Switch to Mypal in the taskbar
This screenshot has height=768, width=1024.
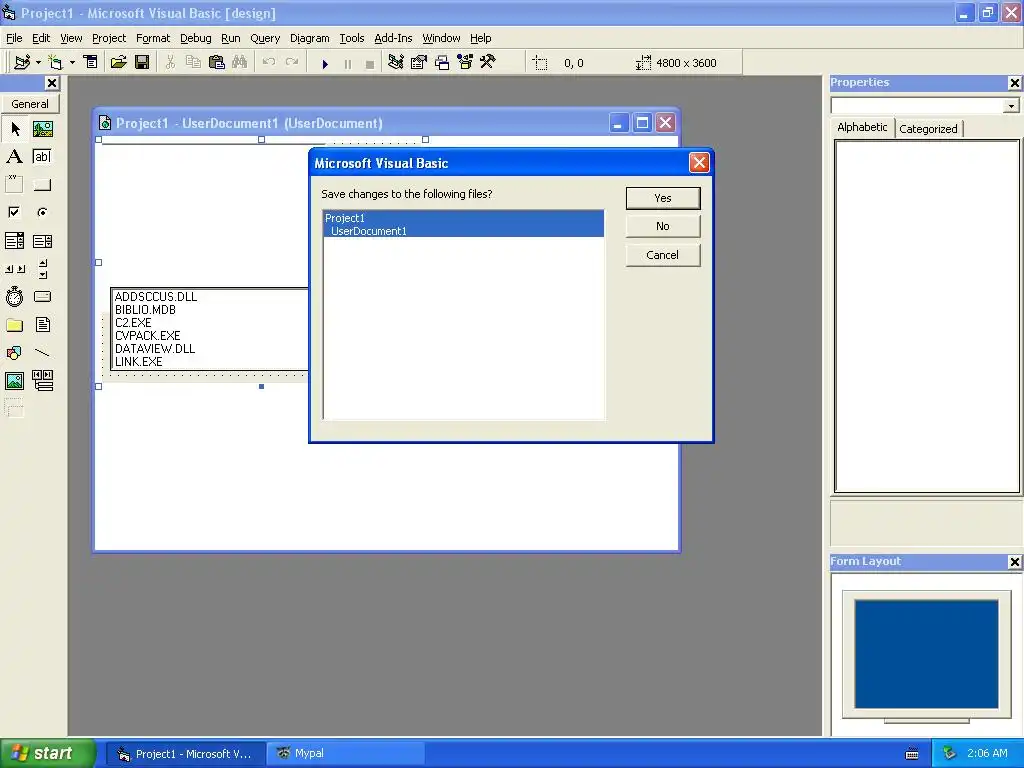[x=346, y=753]
